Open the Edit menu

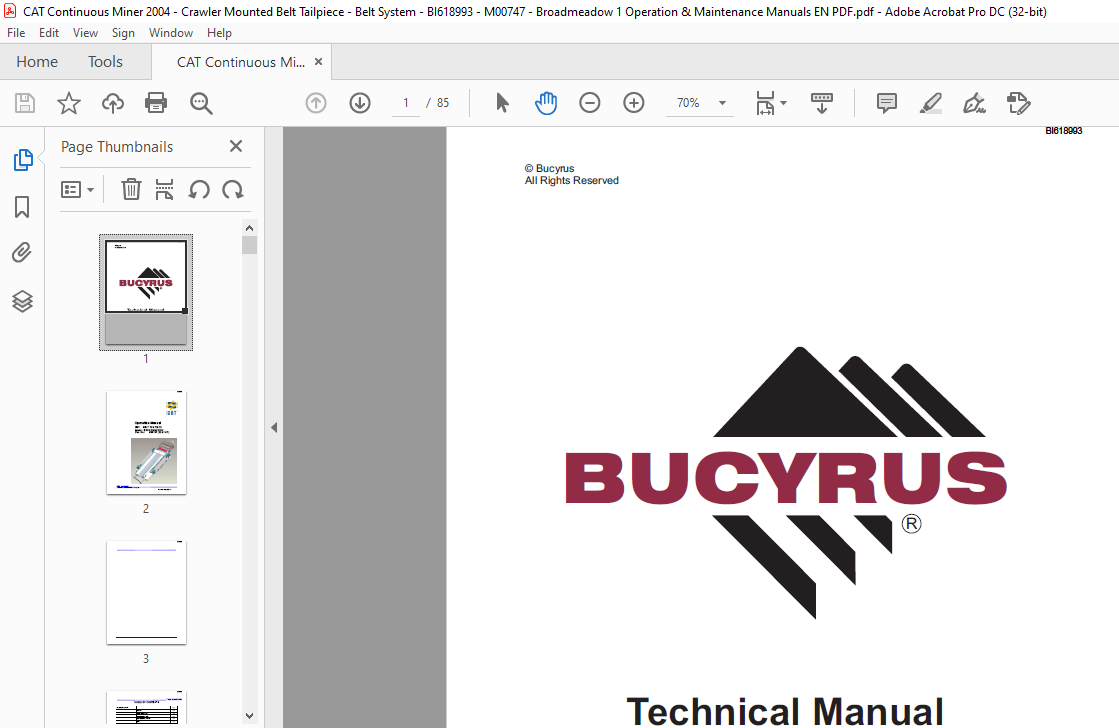click(x=49, y=33)
